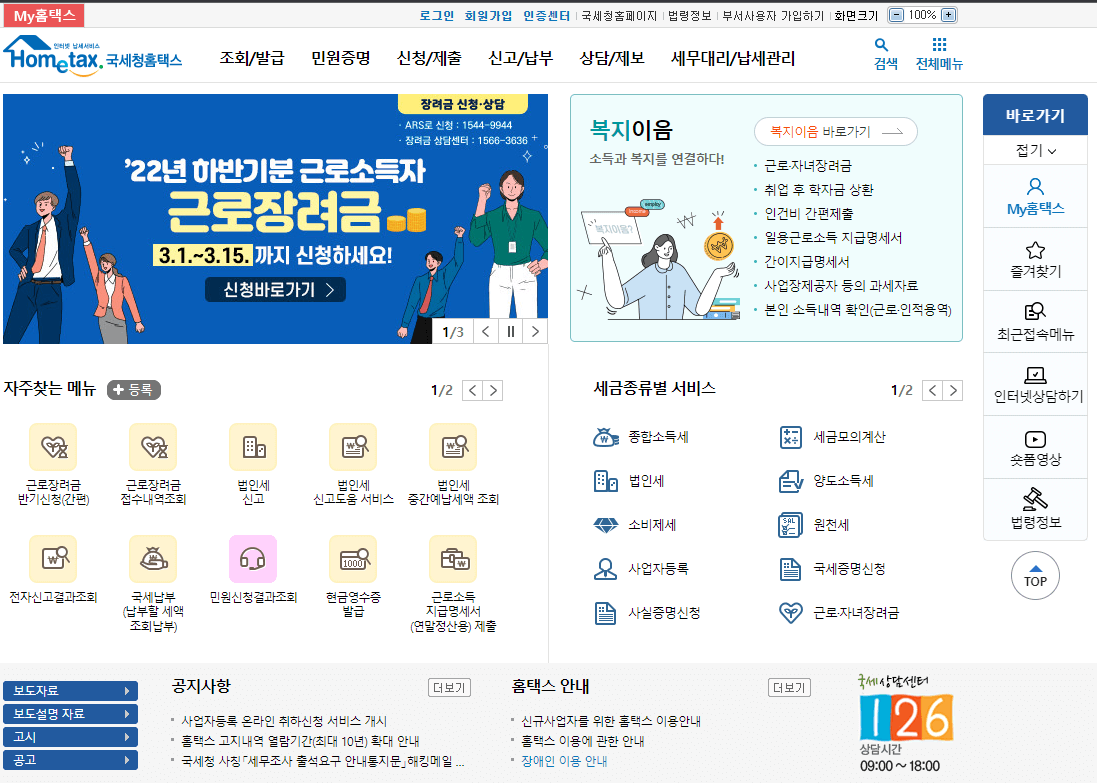1097x783 pixels.
Task: Go to previous page of 자주찾는 메뉴
Action: 473,390
